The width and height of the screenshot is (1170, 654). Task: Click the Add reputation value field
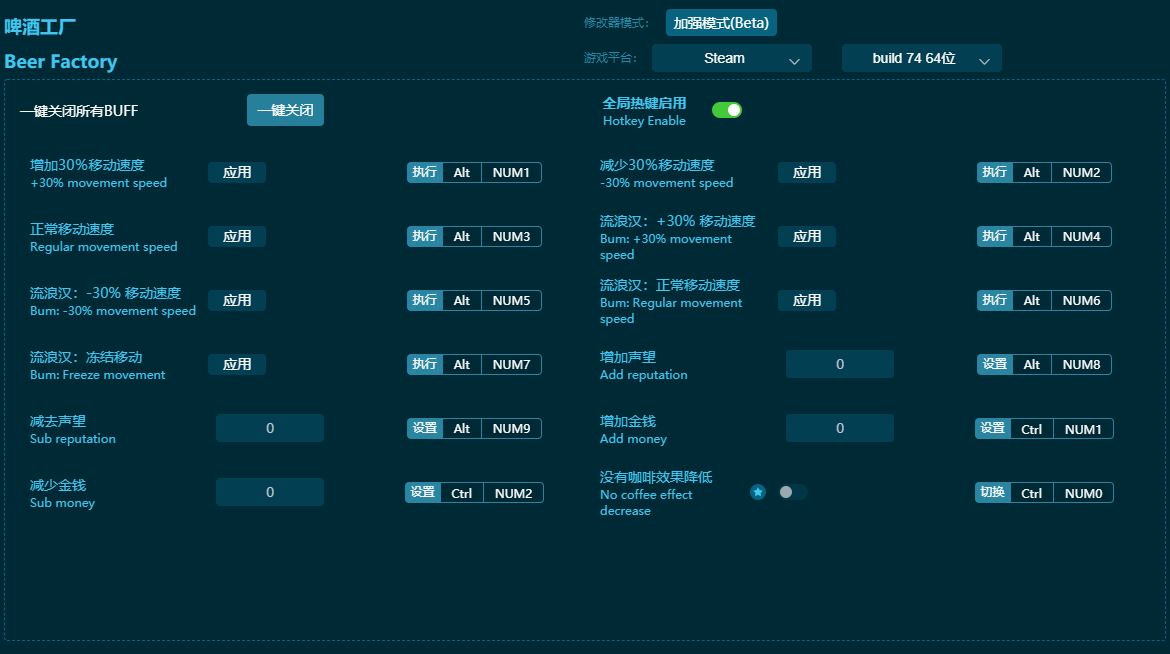coord(839,364)
